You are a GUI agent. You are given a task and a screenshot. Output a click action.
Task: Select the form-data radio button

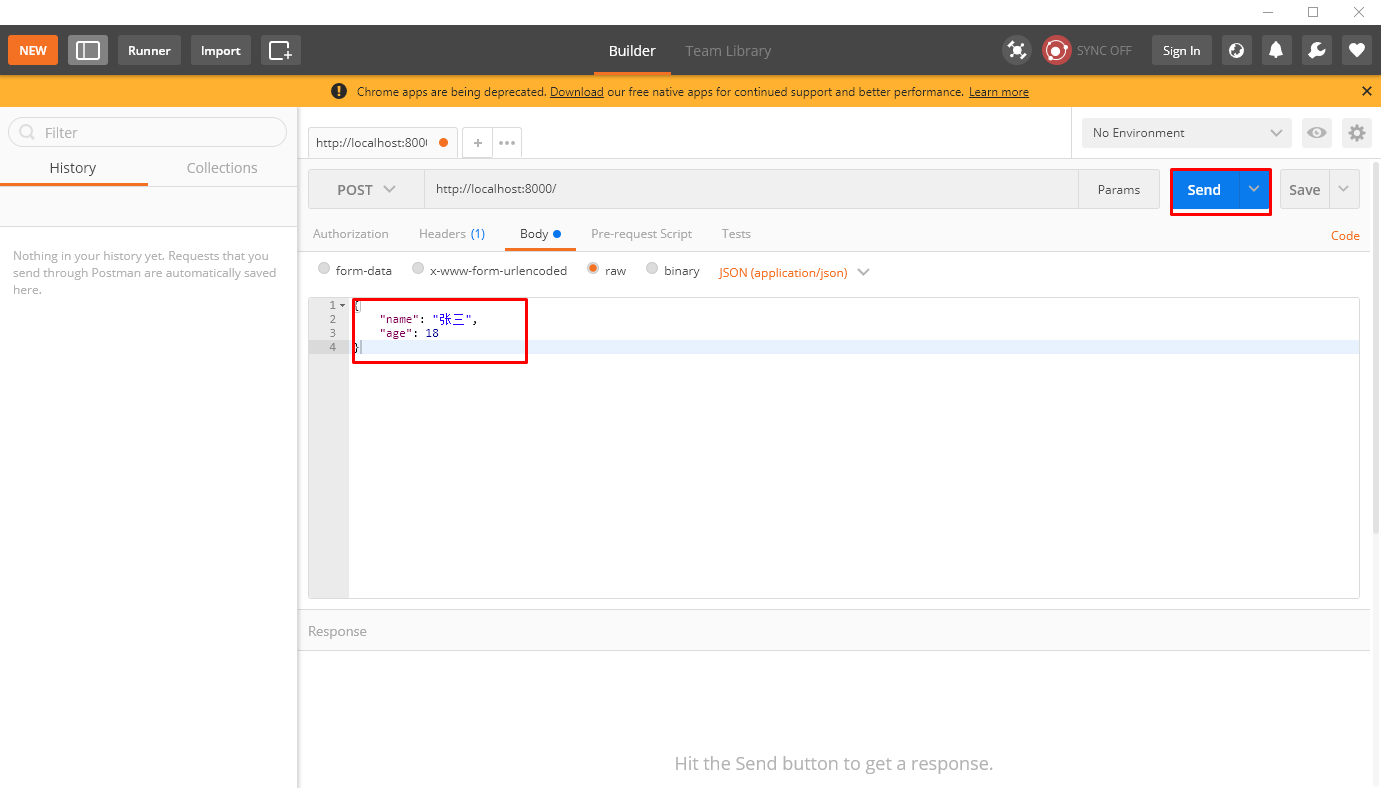tap(324, 269)
